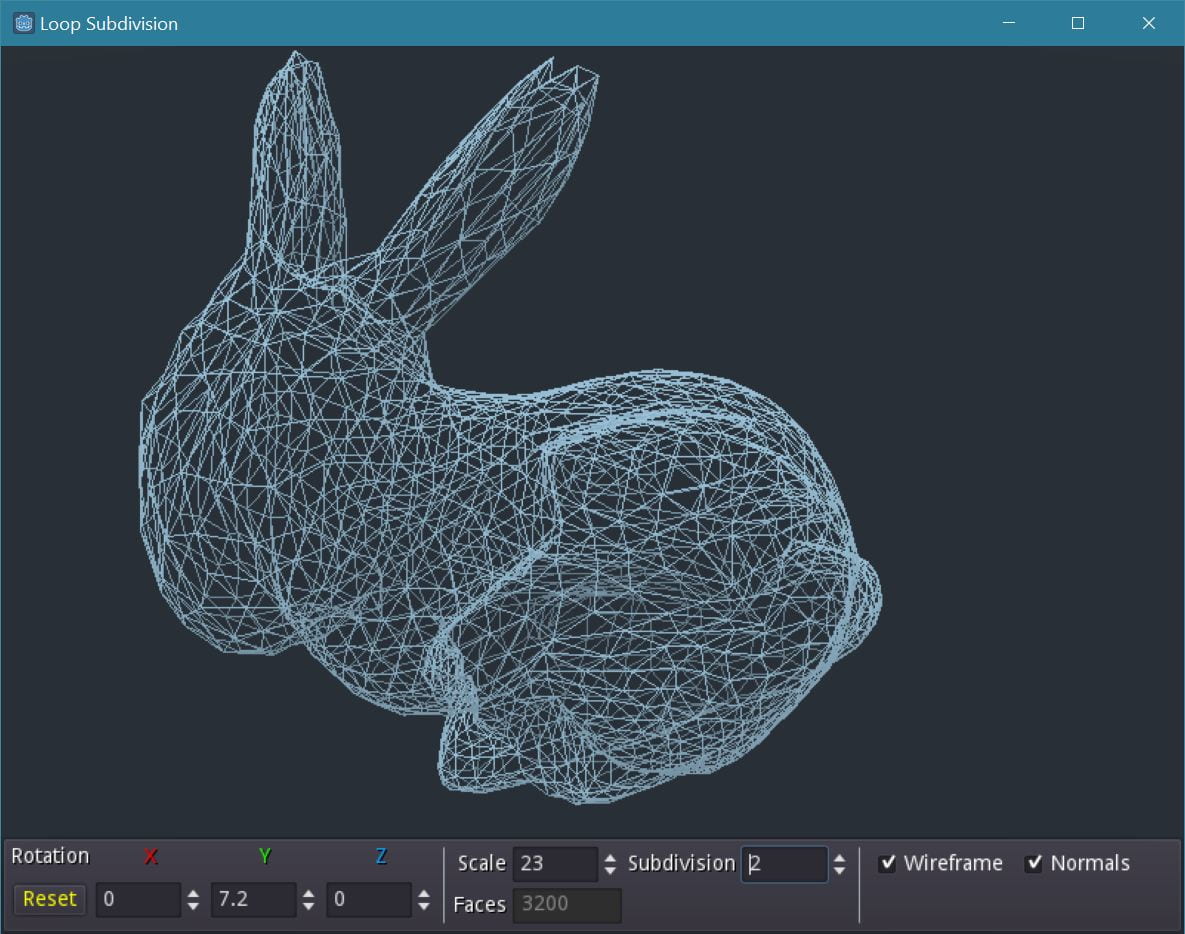Decrease Y rotation with down arrow

pos(308,906)
